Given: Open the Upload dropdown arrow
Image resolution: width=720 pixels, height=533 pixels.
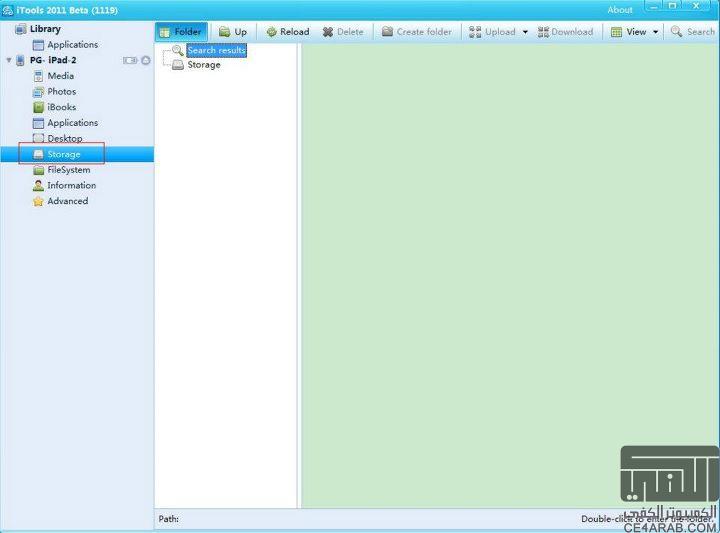Looking at the screenshot, I should [525, 32].
